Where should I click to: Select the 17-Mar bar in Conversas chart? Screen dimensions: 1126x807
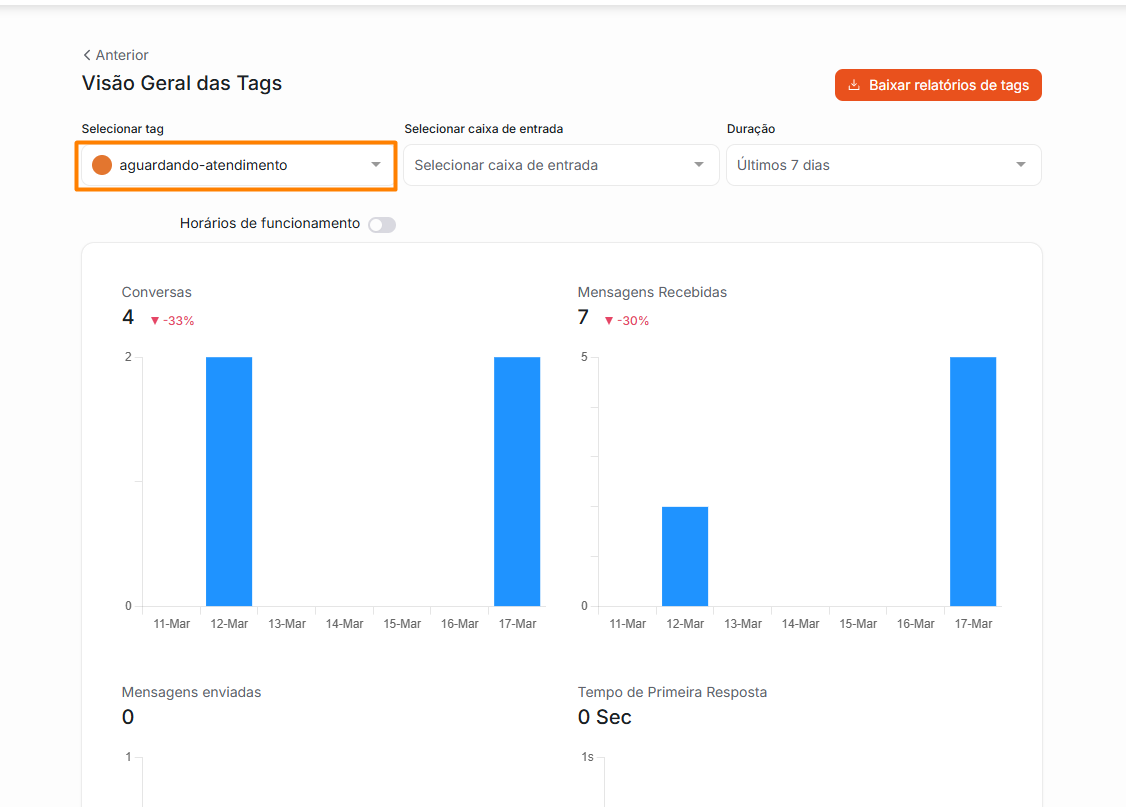pos(517,481)
